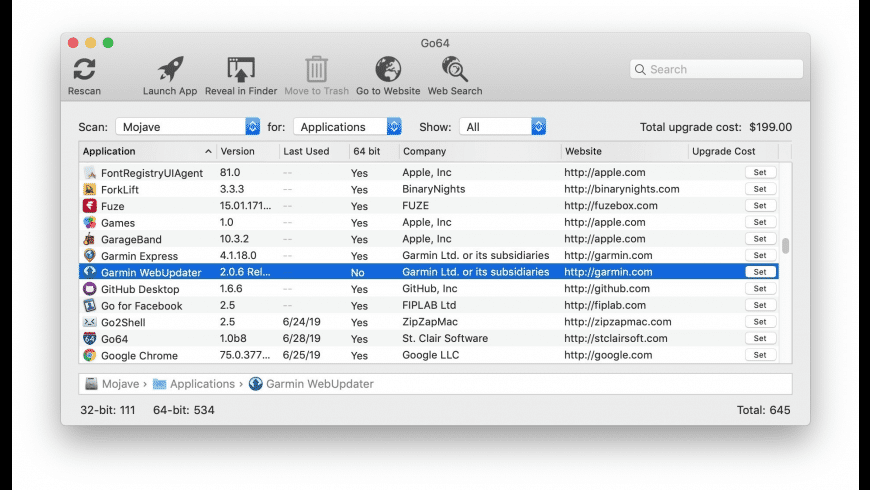The image size is (870, 490).
Task: Open the Show All filter dropdown
Action: click(x=503, y=127)
